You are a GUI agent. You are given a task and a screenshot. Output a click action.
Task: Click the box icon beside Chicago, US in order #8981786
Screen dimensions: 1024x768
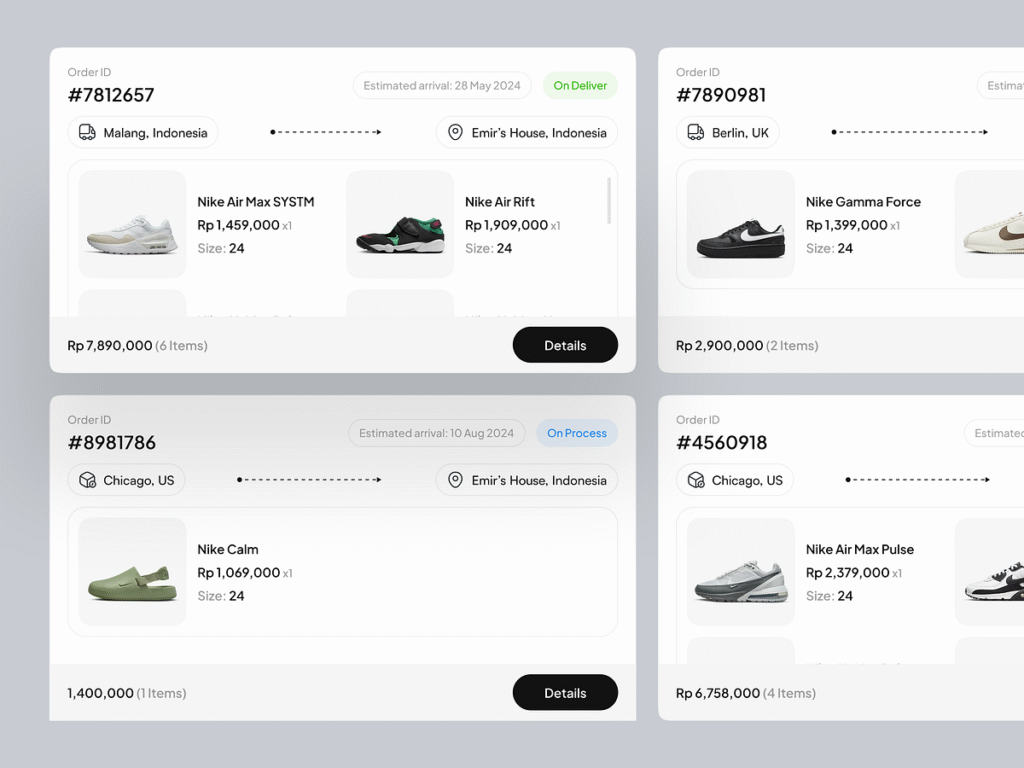87,480
